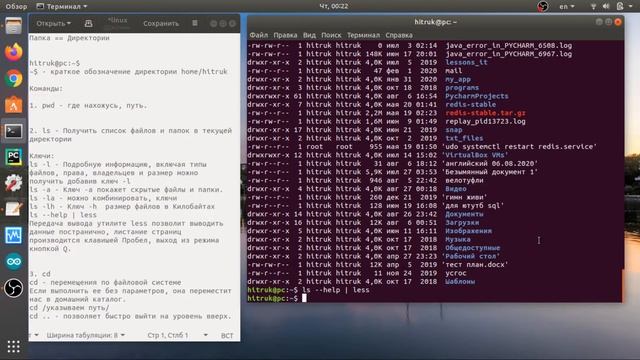Open the Файл menu in terminal
640x360 pixels.
(259, 35)
